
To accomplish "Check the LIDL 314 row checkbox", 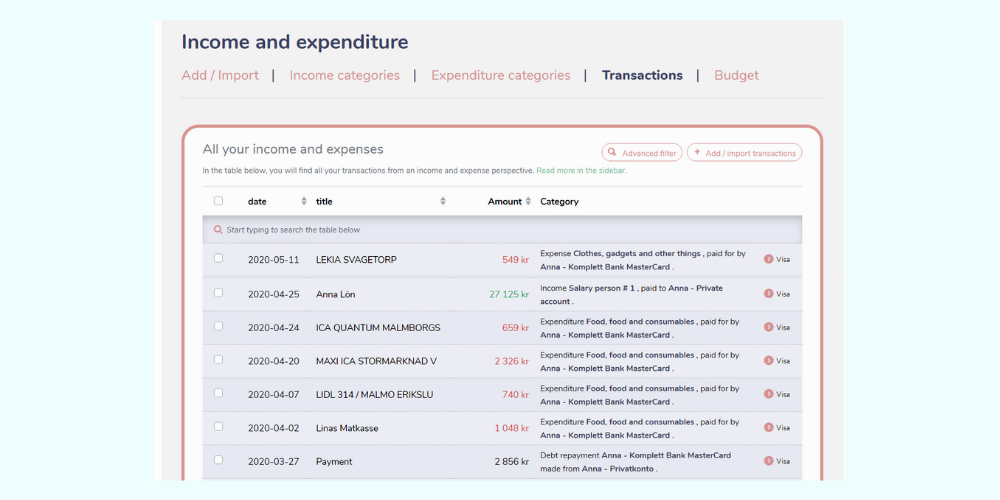I will point(219,393).
